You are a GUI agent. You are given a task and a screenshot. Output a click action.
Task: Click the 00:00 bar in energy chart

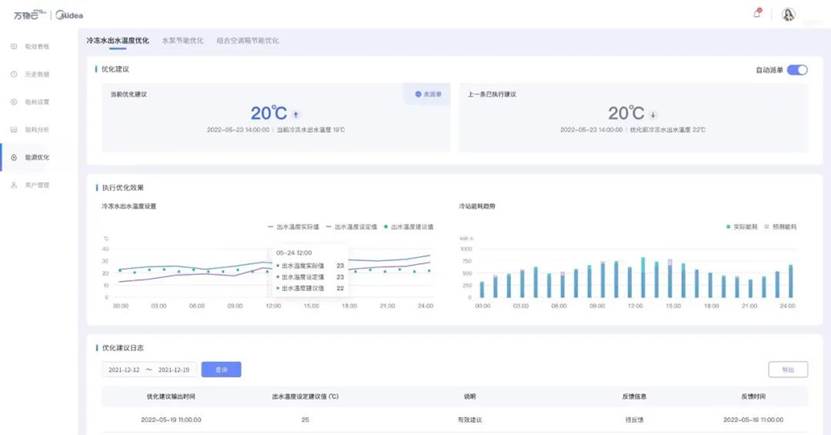point(482,289)
